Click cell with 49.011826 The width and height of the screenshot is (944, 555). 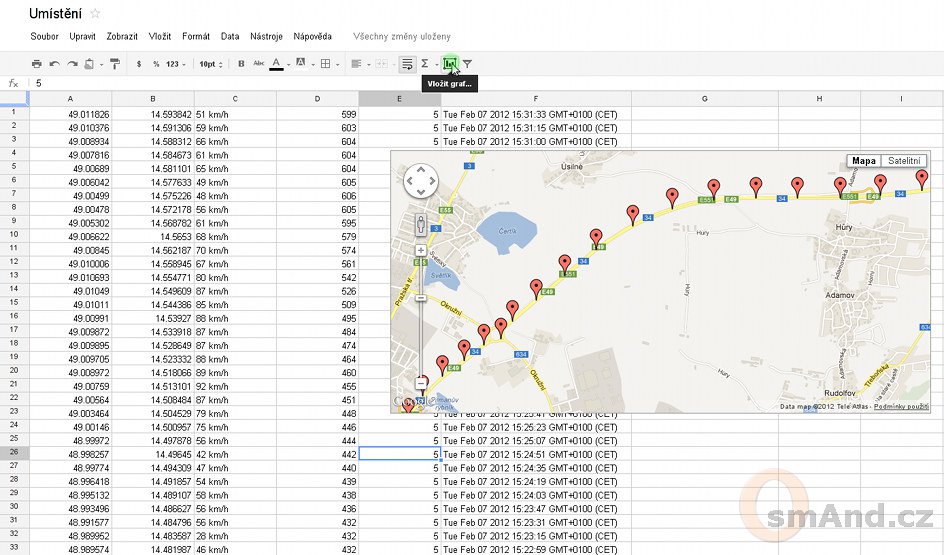70,114
